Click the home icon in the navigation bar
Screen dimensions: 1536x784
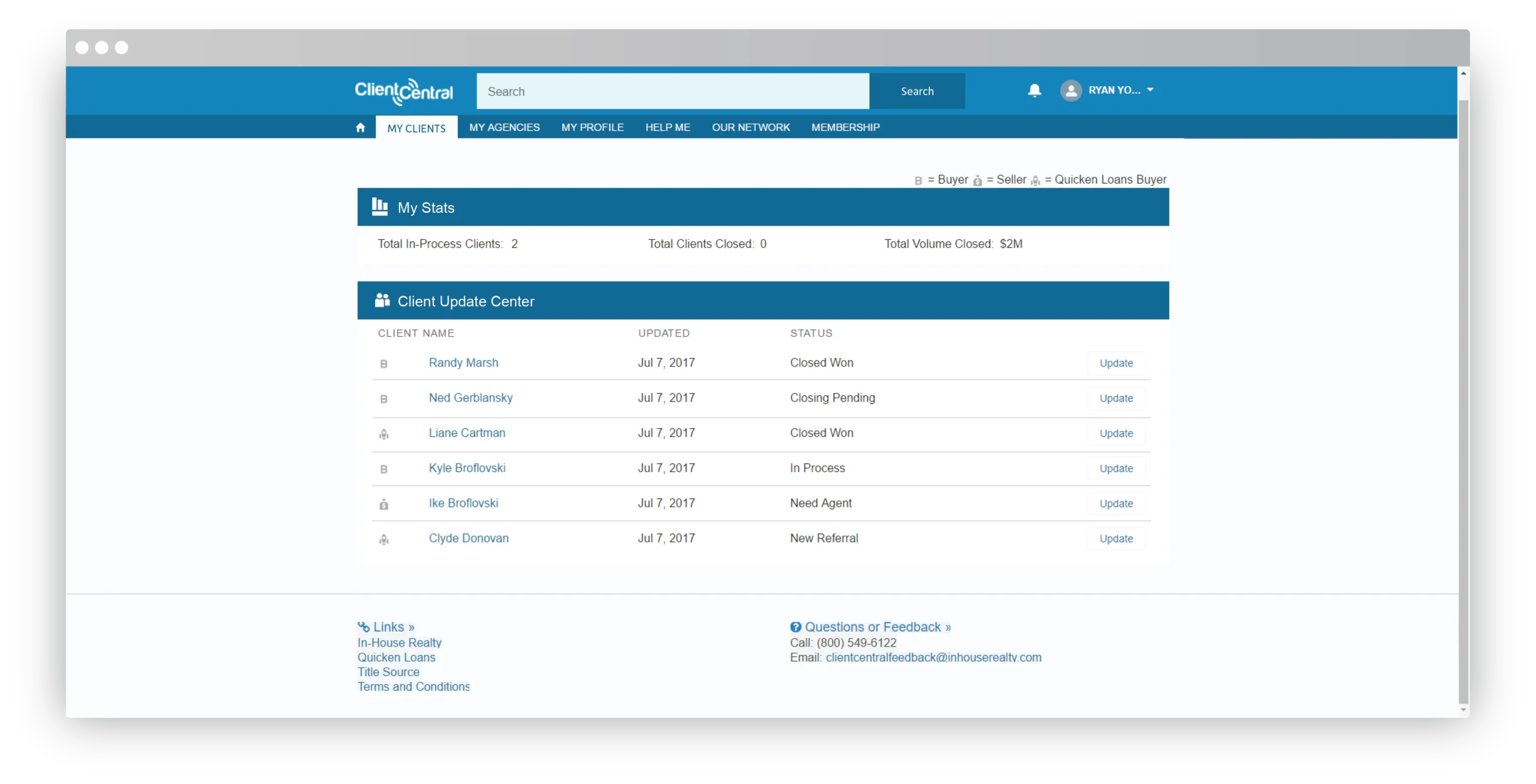(361, 127)
